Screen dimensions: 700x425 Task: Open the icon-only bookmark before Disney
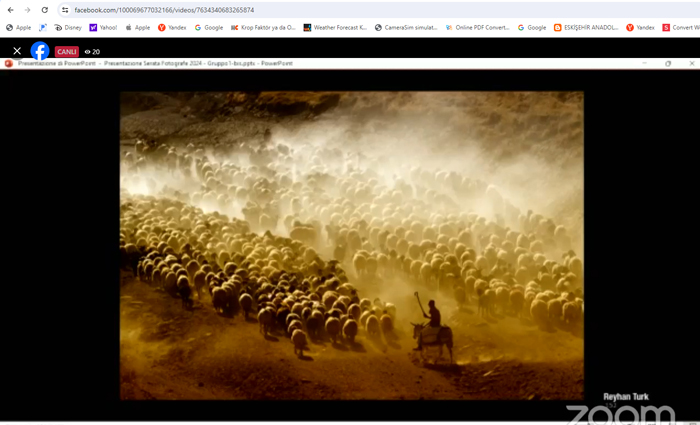43,28
